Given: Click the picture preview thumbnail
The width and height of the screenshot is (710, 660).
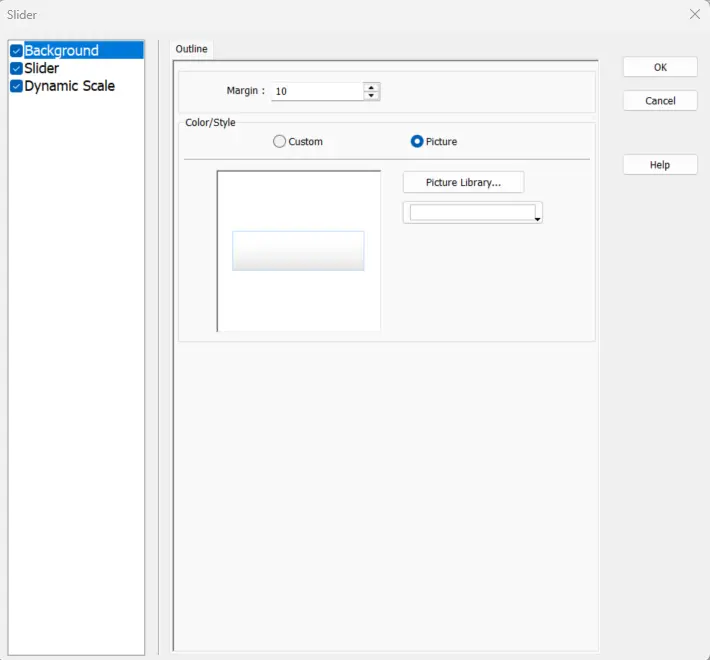Looking at the screenshot, I should tap(298, 251).
